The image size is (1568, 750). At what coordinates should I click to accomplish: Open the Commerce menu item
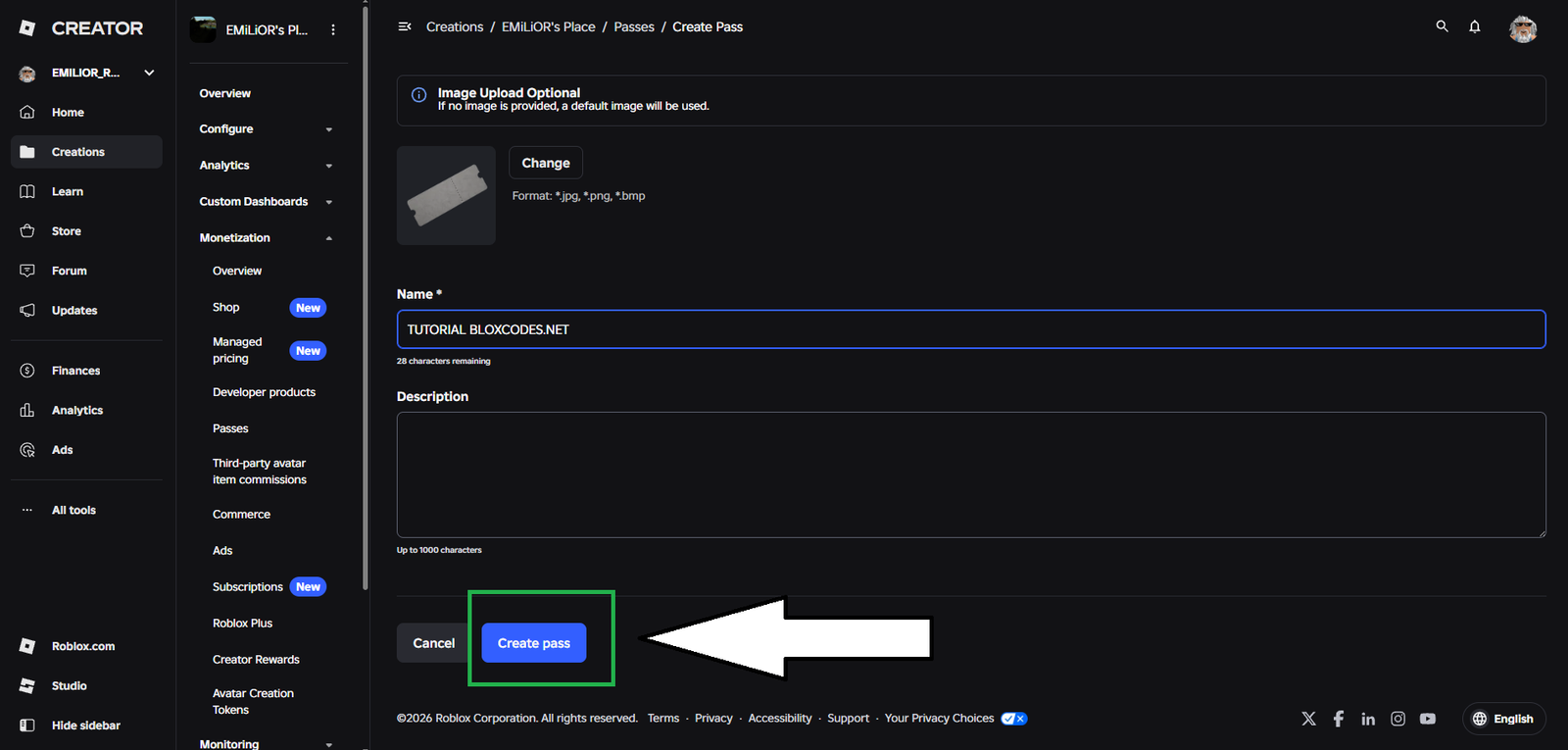point(241,514)
